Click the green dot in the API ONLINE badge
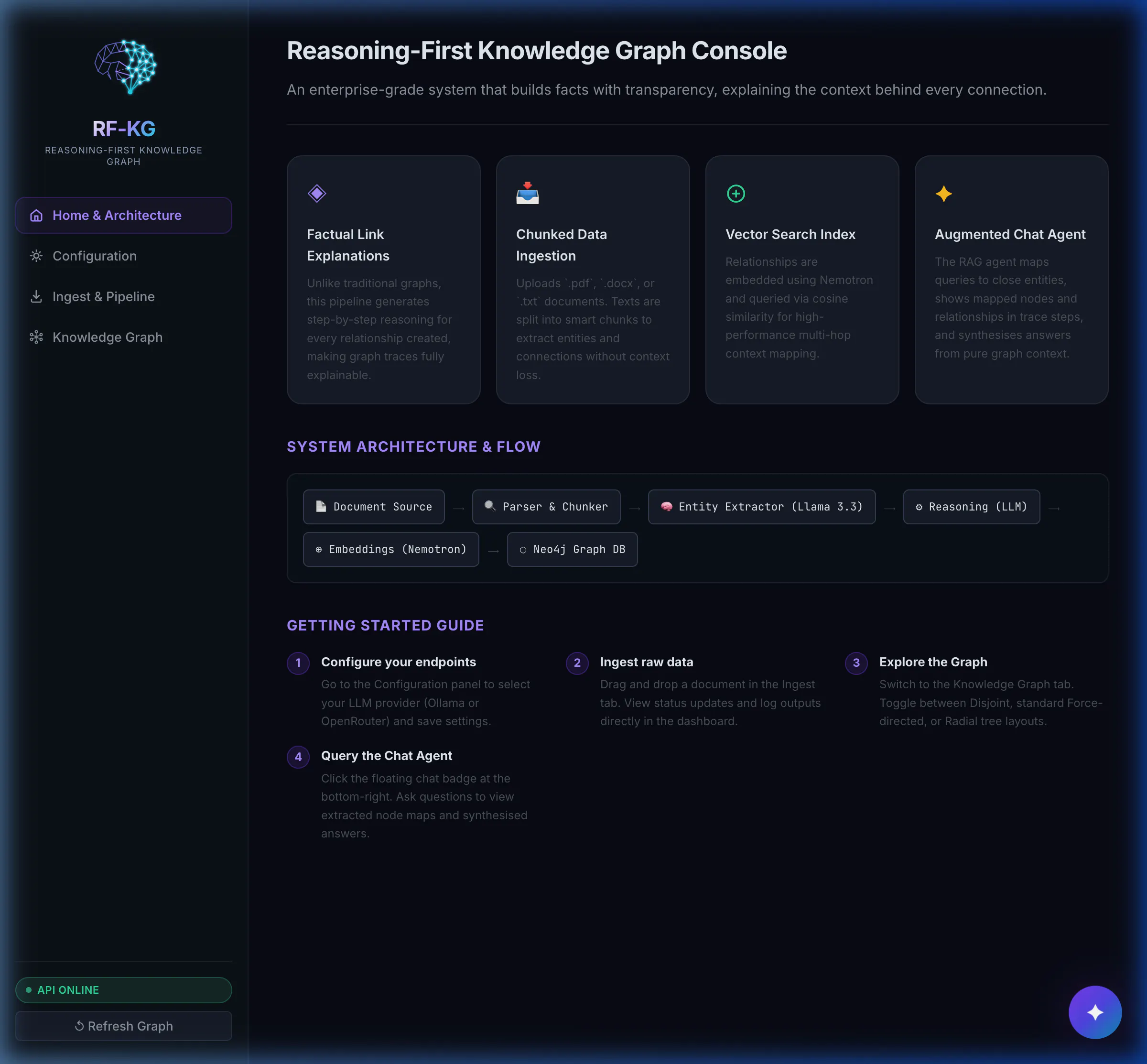Image resolution: width=1147 pixels, height=1064 pixels. click(28, 990)
